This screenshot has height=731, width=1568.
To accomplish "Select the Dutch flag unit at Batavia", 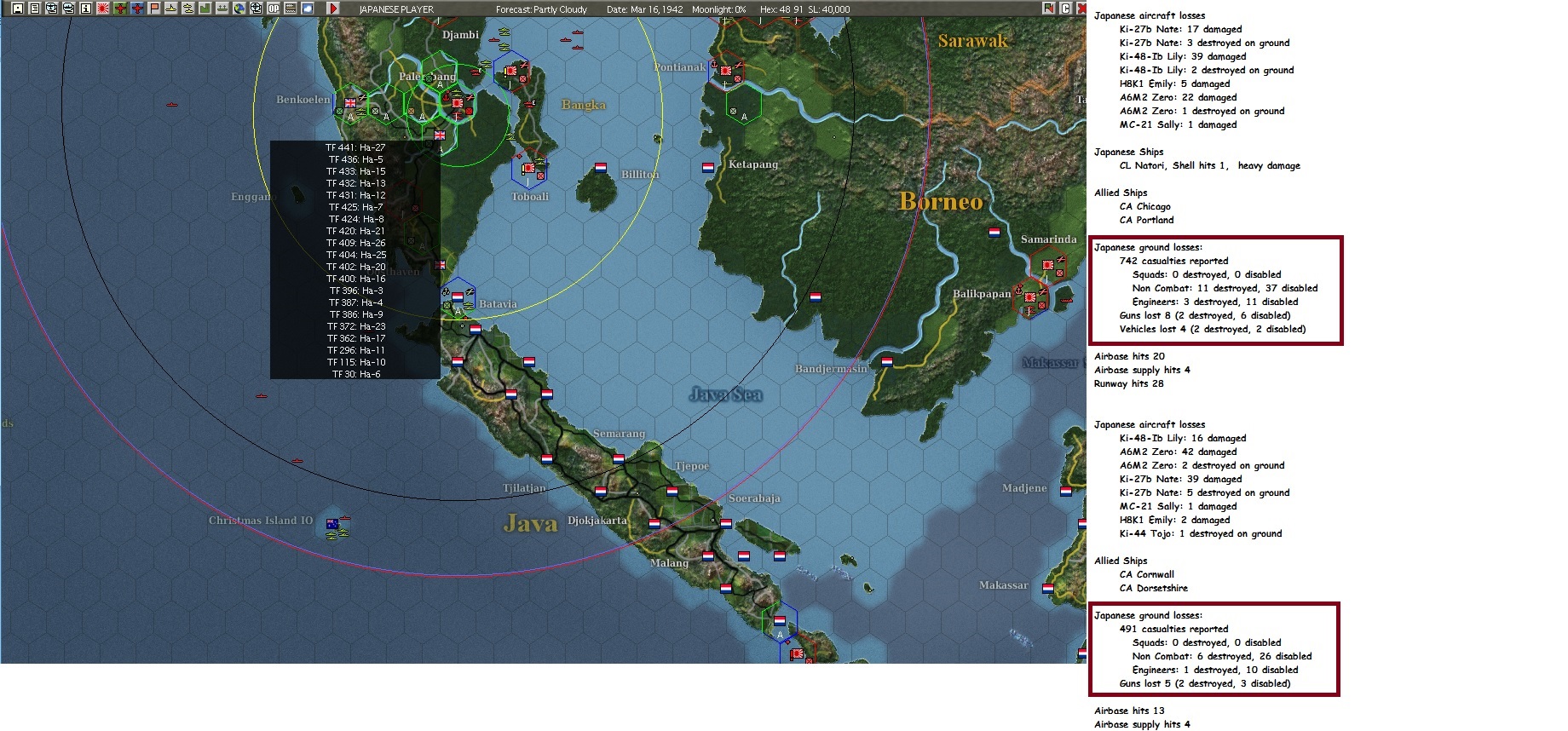I will point(458,297).
